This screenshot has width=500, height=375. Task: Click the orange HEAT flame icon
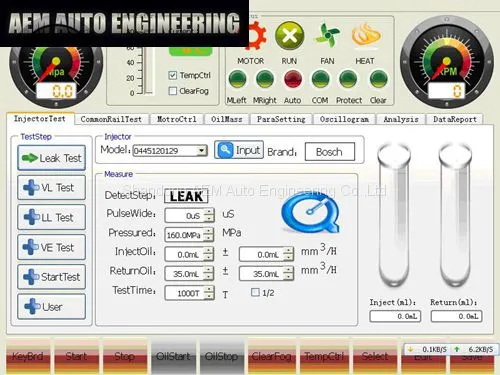click(366, 34)
